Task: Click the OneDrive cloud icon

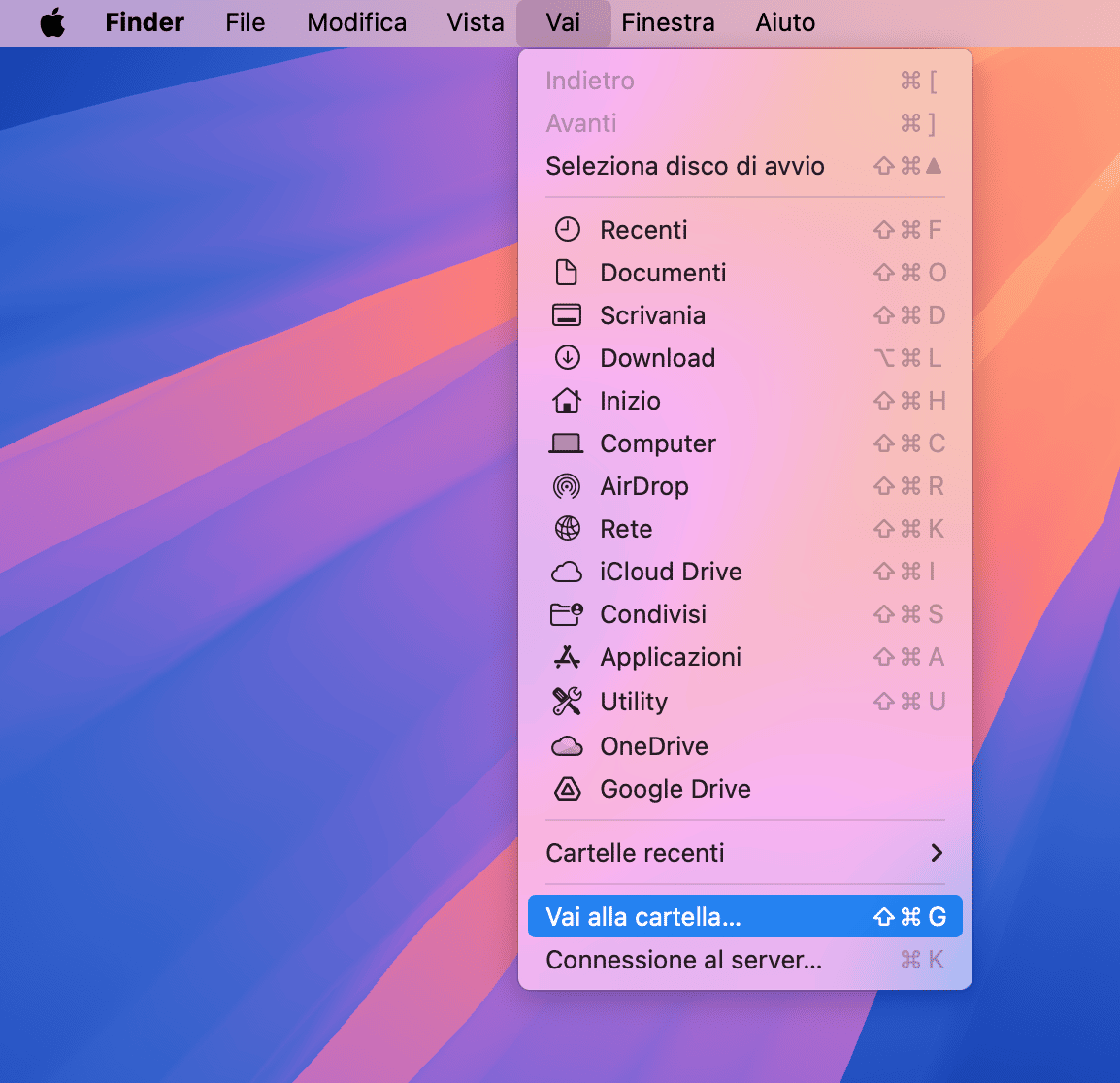Action: click(567, 746)
